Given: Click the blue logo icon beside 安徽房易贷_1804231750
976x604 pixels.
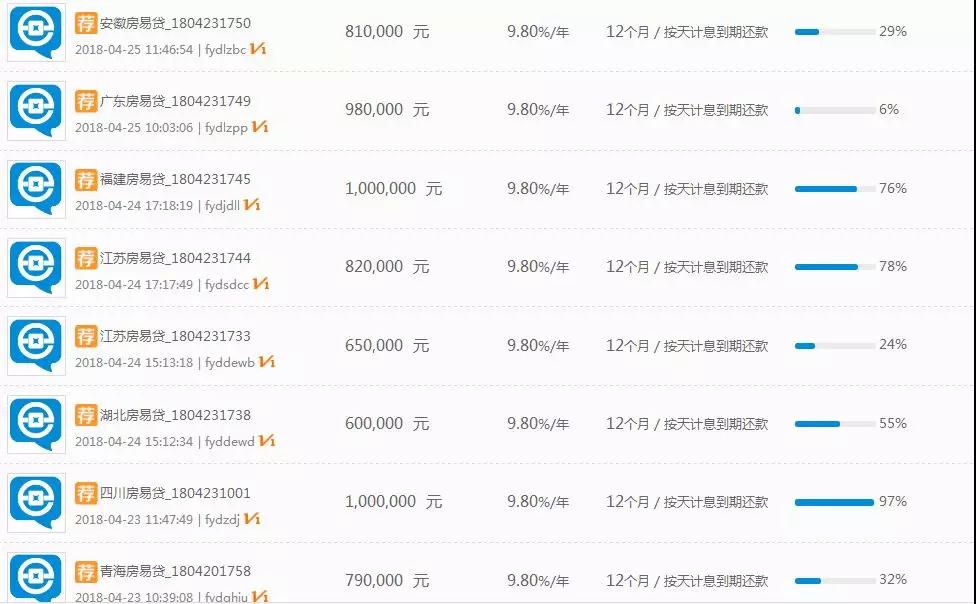Looking at the screenshot, I should click(x=36, y=32).
